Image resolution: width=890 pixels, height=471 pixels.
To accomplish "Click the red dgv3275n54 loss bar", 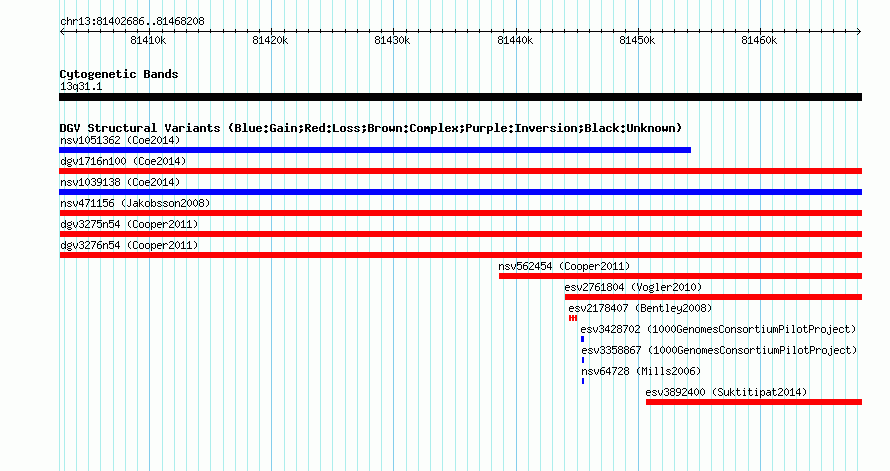I will click(x=460, y=234).
